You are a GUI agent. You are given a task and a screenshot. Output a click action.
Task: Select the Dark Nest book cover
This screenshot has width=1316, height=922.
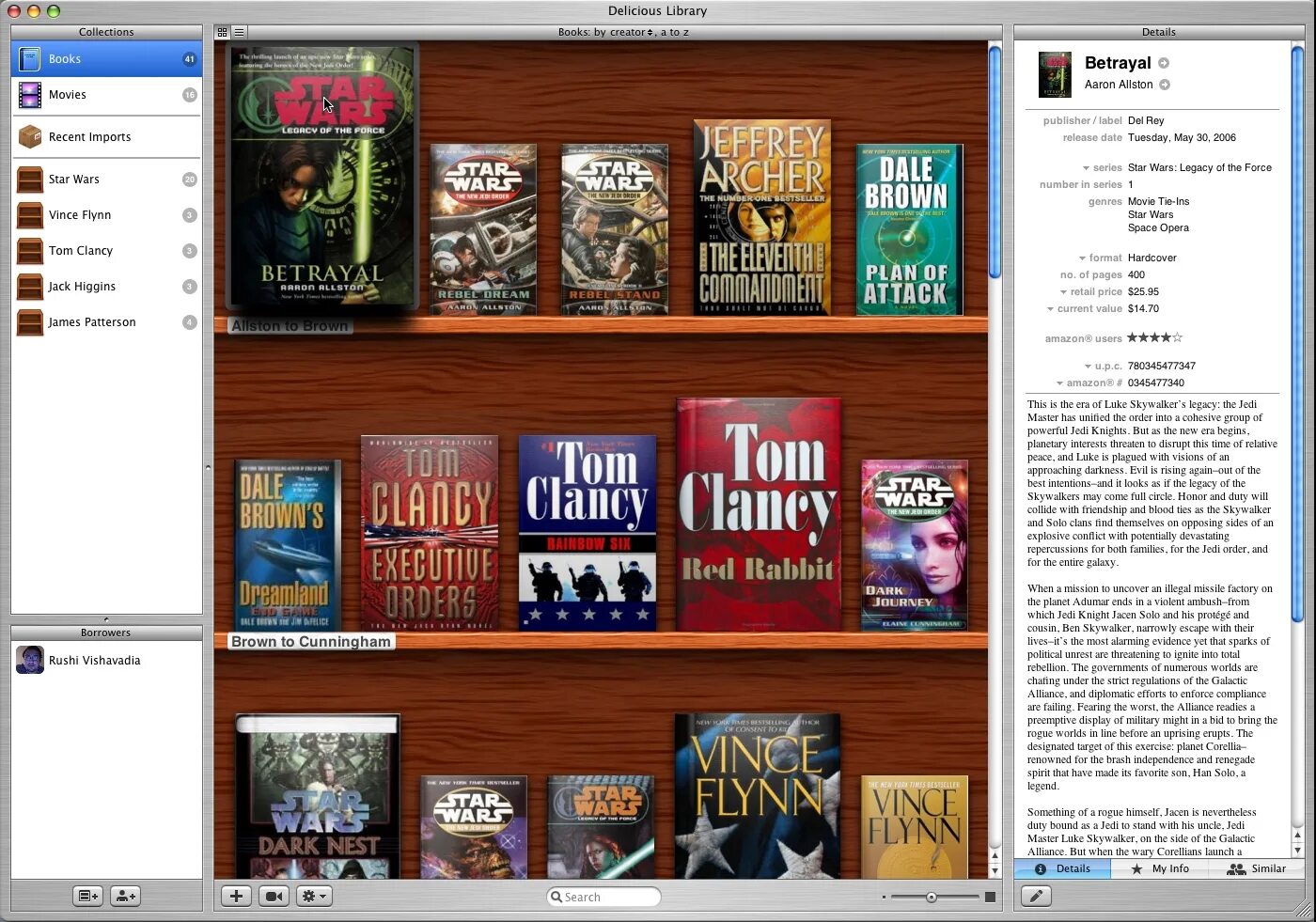tap(318, 797)
